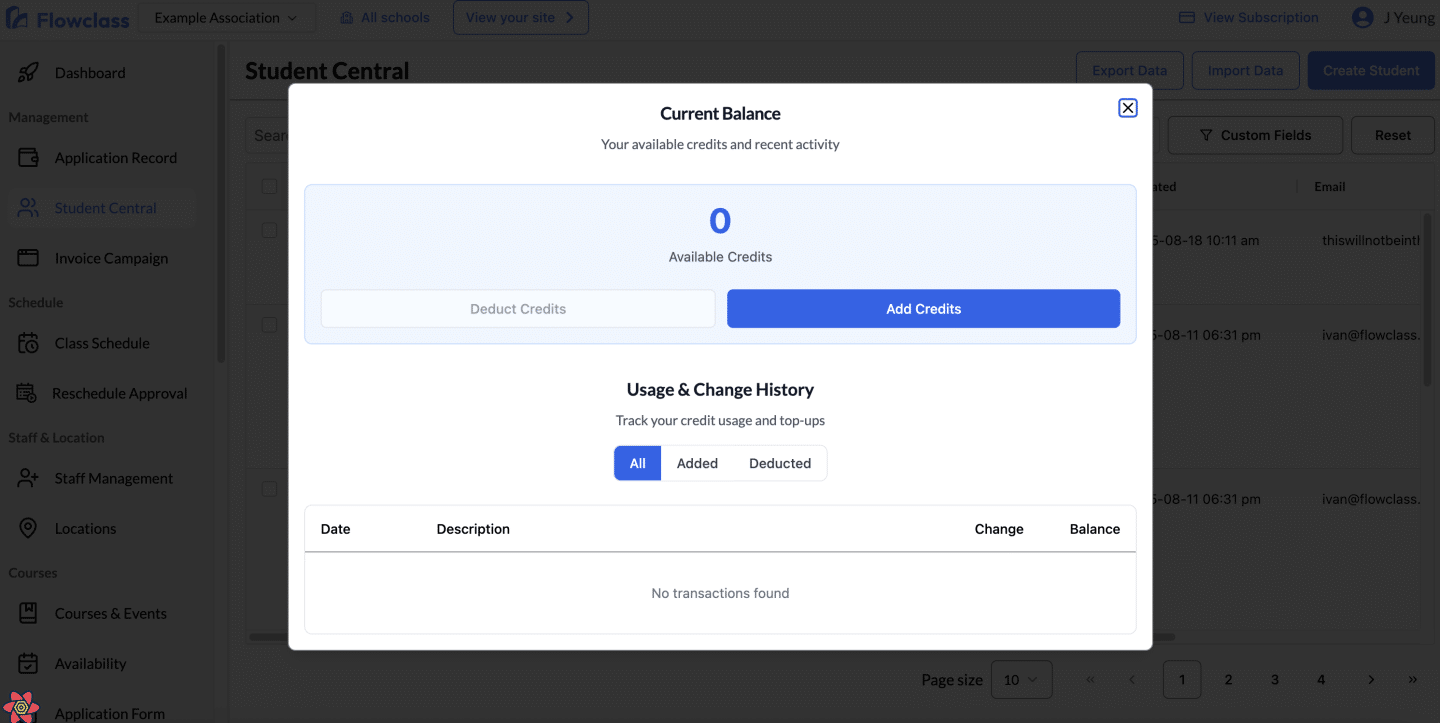Click the Locations pin icon
The image size is (1440, 723).
tap(28, 528)
